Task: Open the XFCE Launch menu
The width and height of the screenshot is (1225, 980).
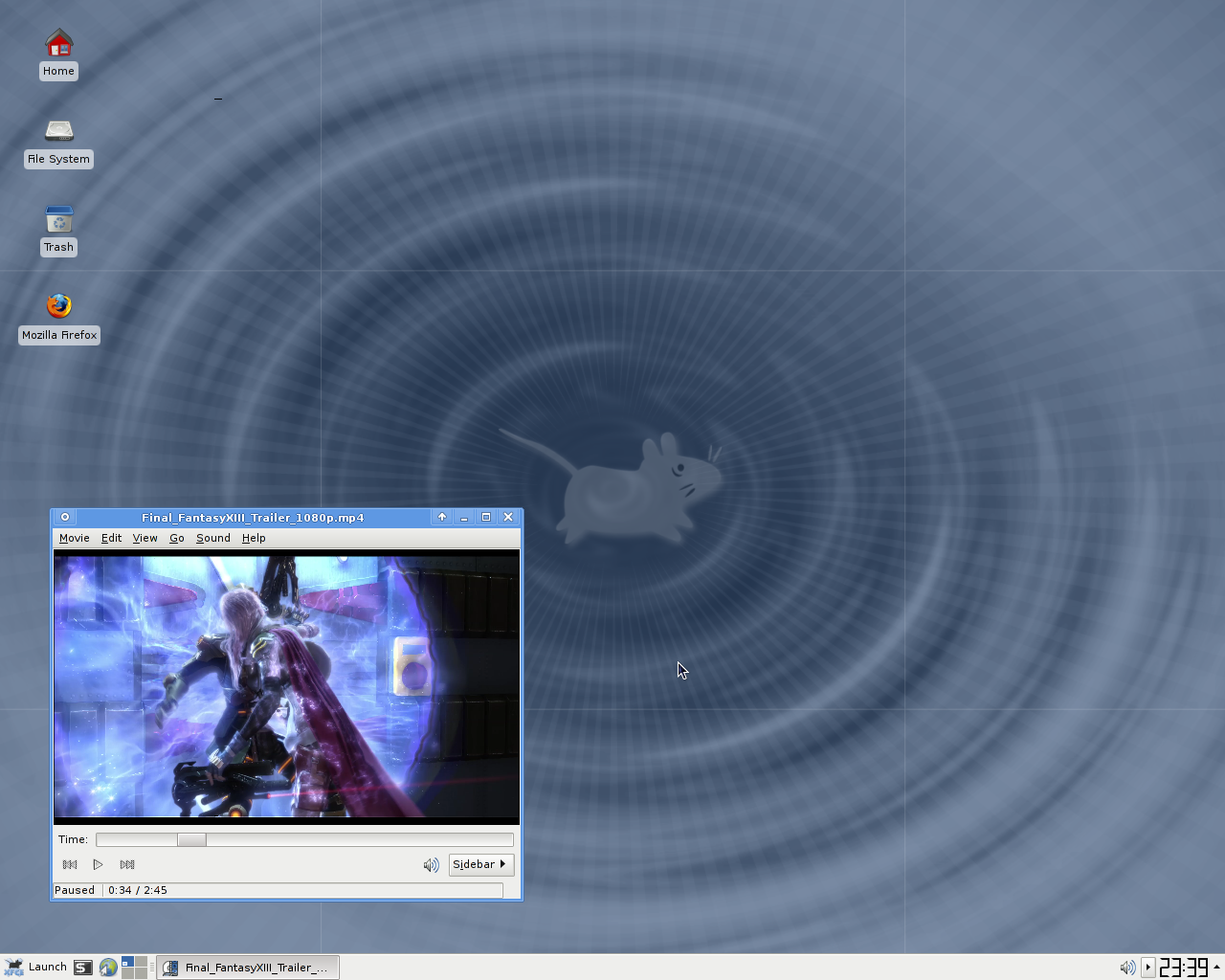Action: click(x=35, y=968)
